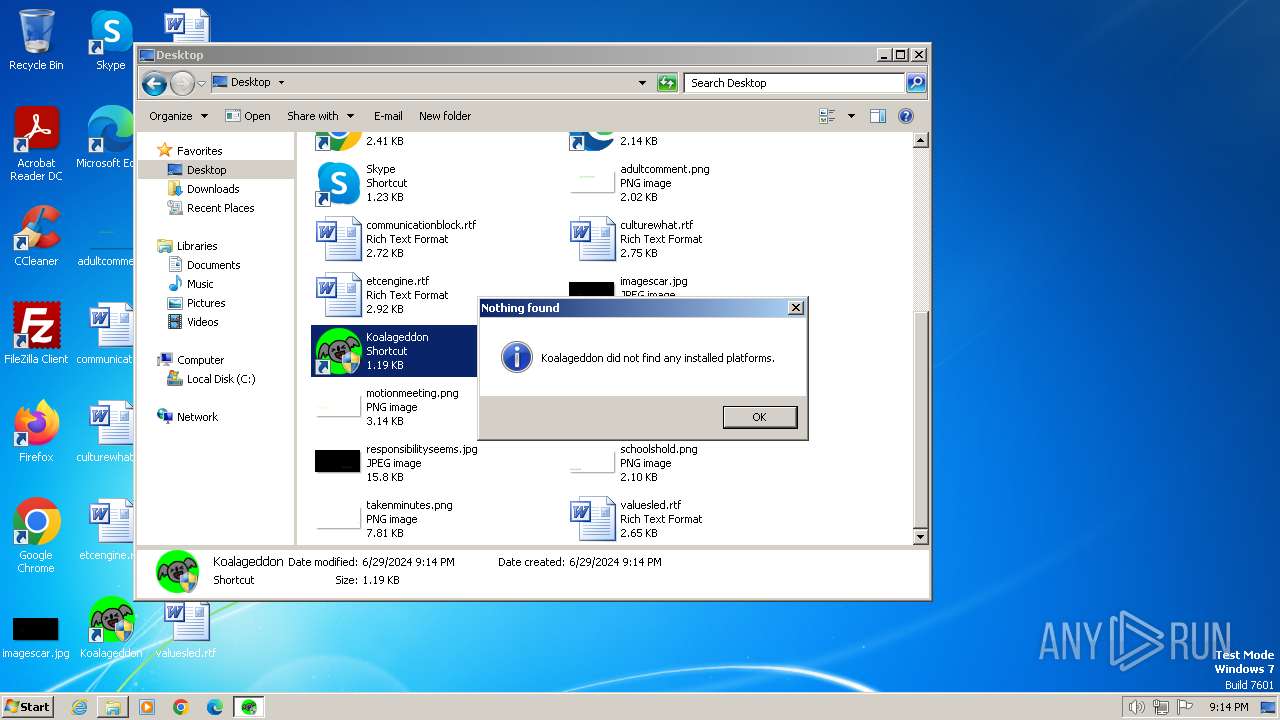The width and height of the screenshot is (1280, 720).
Task: Select Videos library
Action: (x=202, y=322)
